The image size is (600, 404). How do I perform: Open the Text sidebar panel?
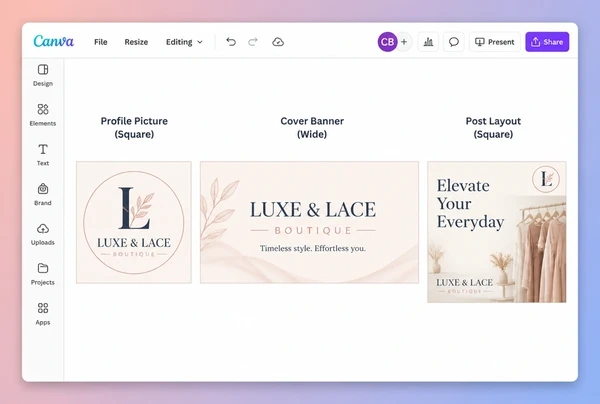[43, 155]
